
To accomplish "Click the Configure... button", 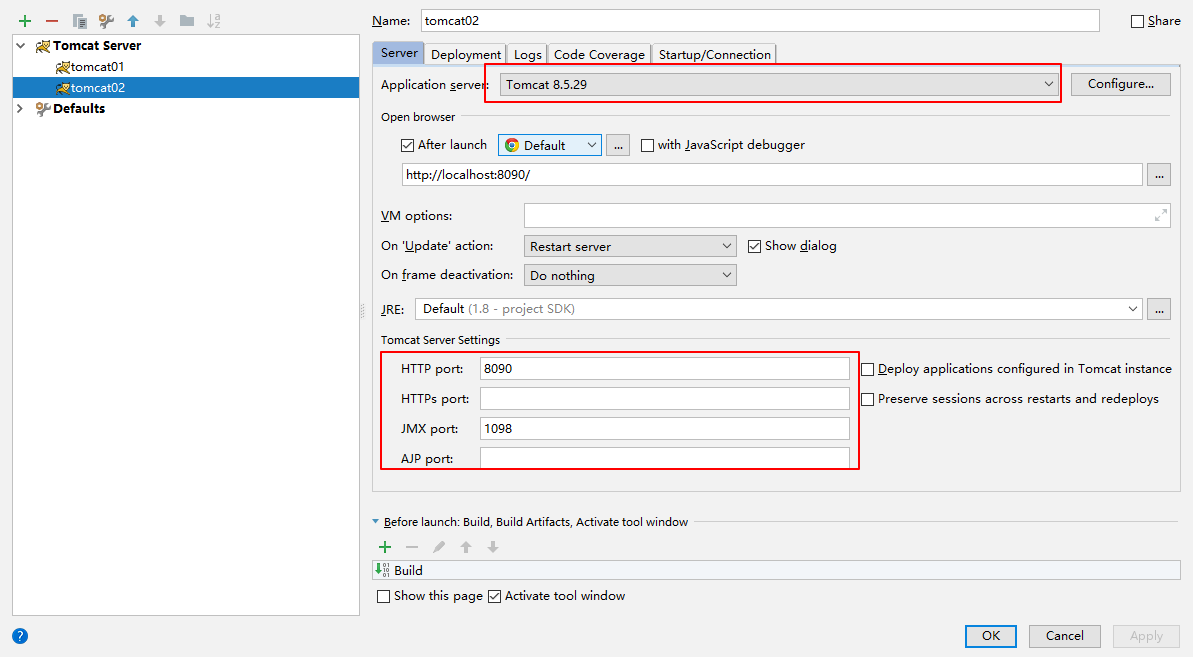I will point(1120,84).
